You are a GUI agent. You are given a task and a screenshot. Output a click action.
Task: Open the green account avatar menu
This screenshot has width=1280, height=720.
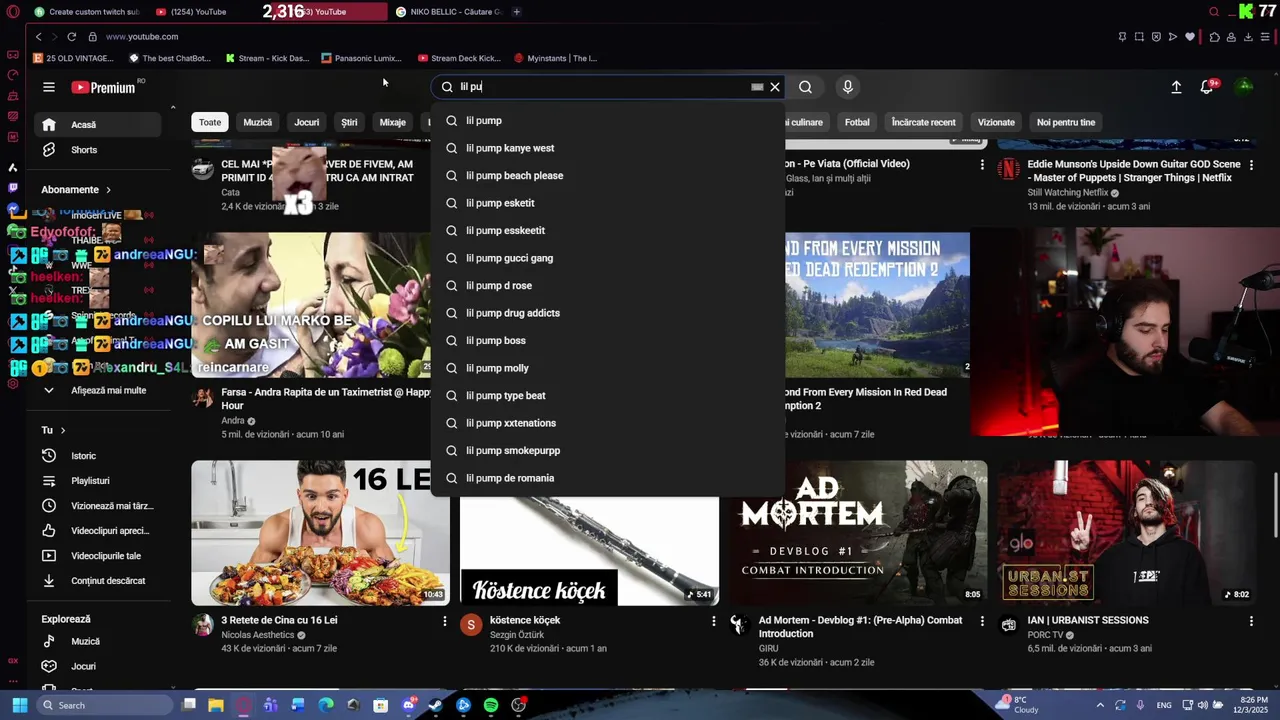pos(1245,86)
